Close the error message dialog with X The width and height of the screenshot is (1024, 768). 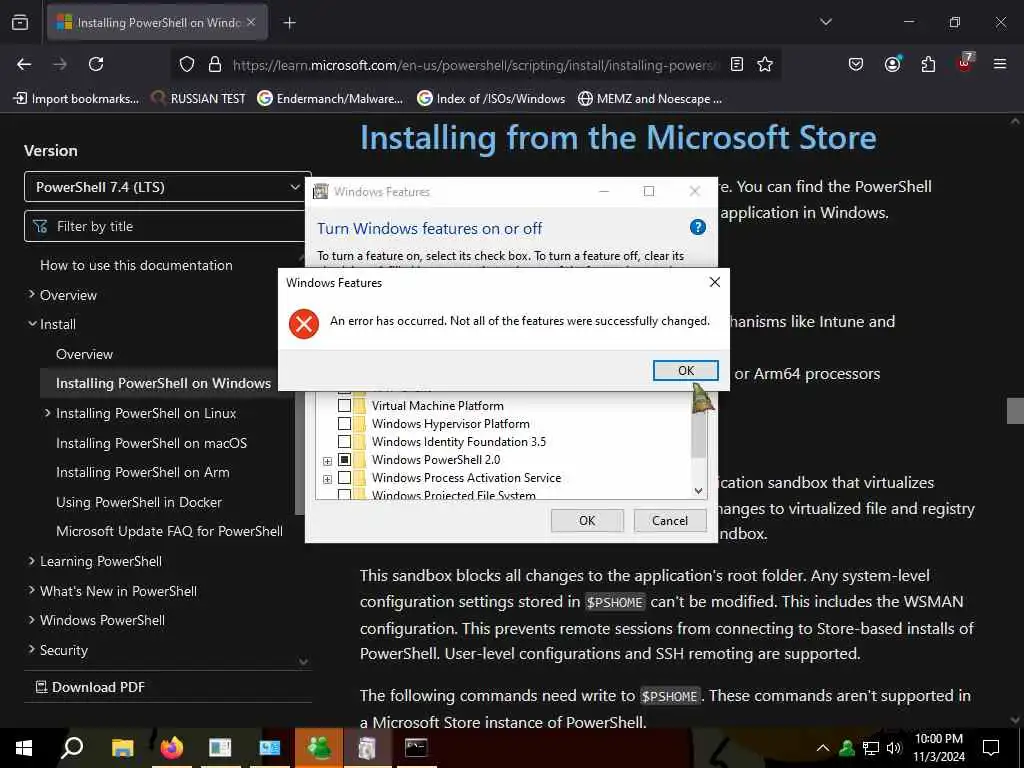point(714,281)
